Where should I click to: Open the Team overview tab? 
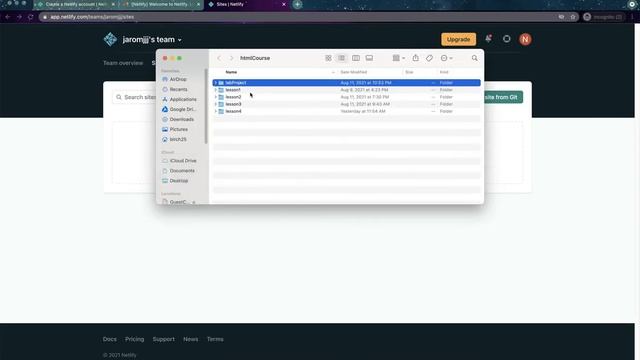tap(123, 63)
